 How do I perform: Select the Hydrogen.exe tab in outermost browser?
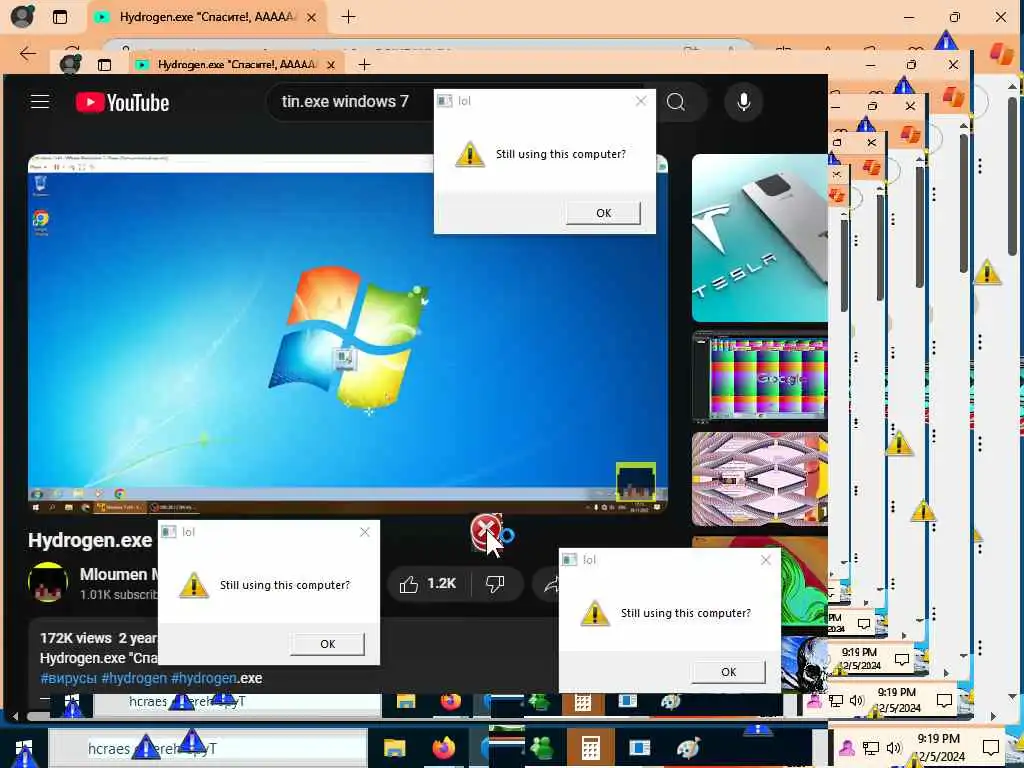(206, 17)
